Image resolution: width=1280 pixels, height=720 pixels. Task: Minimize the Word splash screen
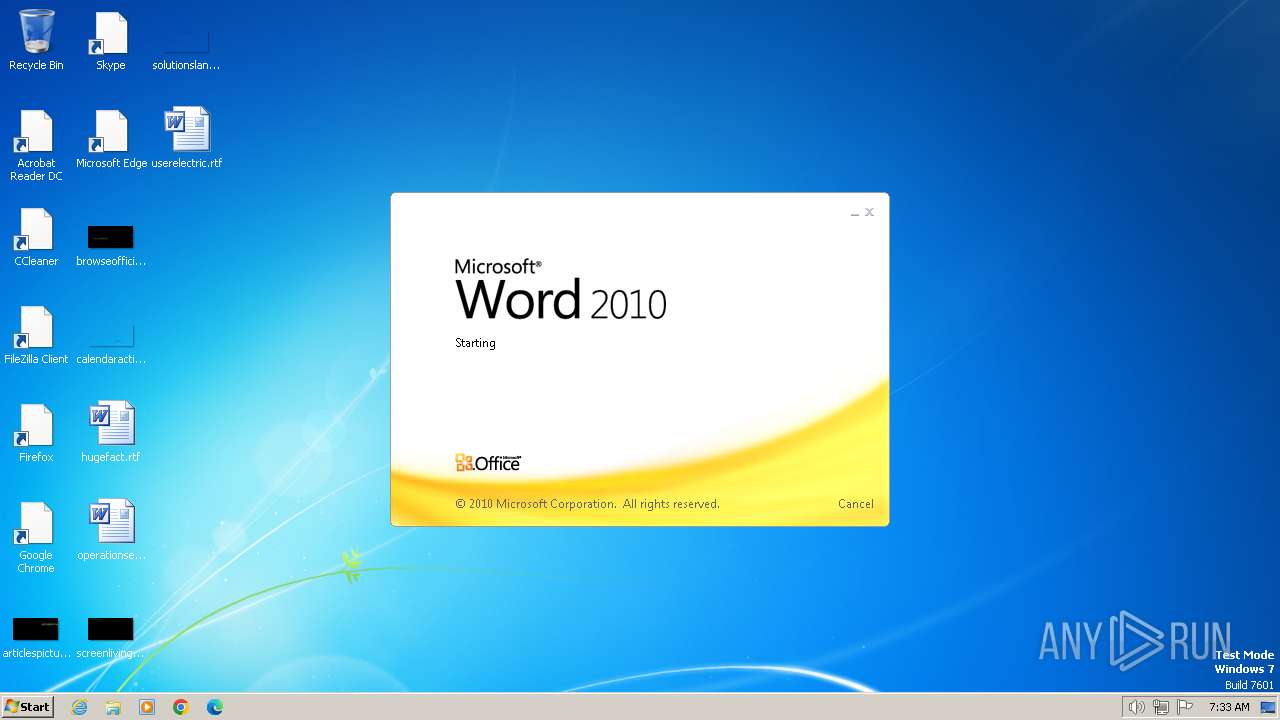pos(855,213)
